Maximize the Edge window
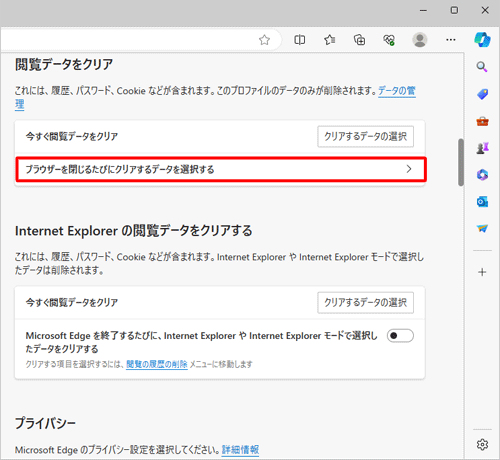 [454, 10]
